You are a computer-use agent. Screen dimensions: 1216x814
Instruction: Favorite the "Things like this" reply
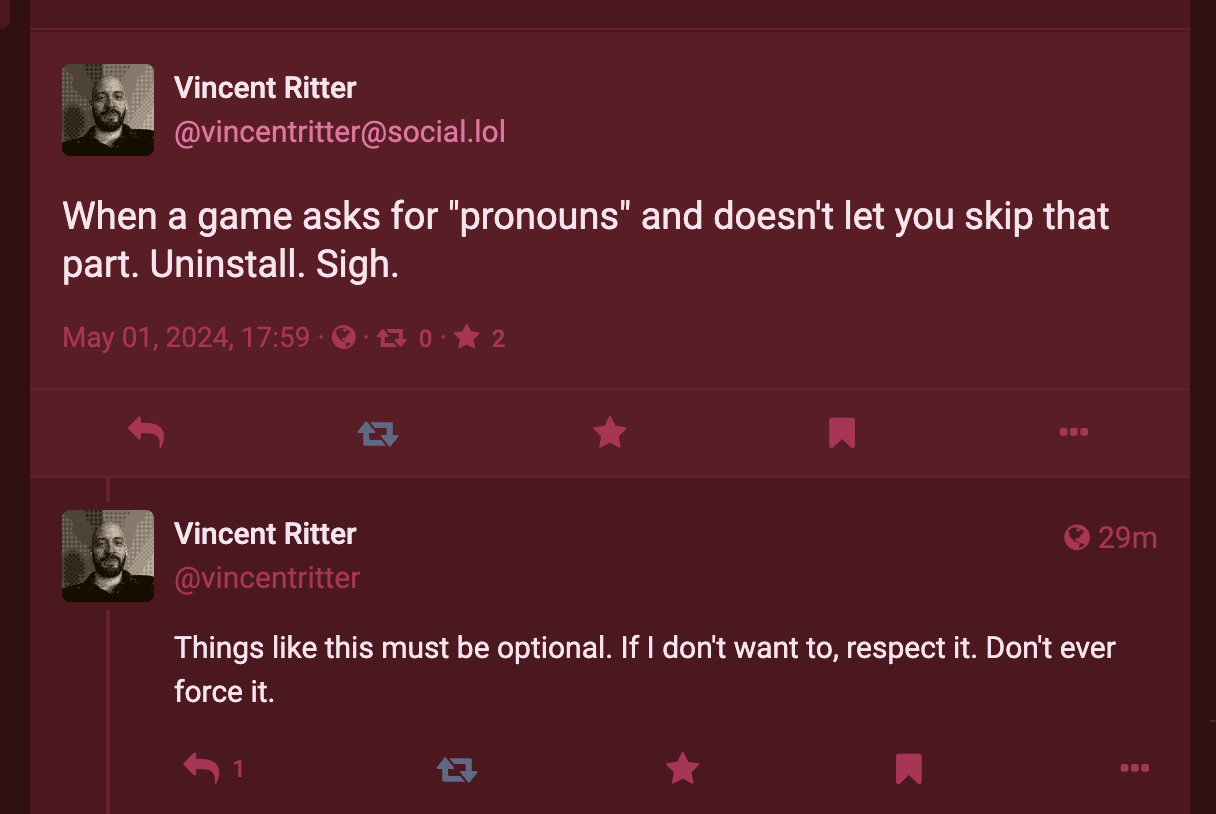click(x=682, y=768)
